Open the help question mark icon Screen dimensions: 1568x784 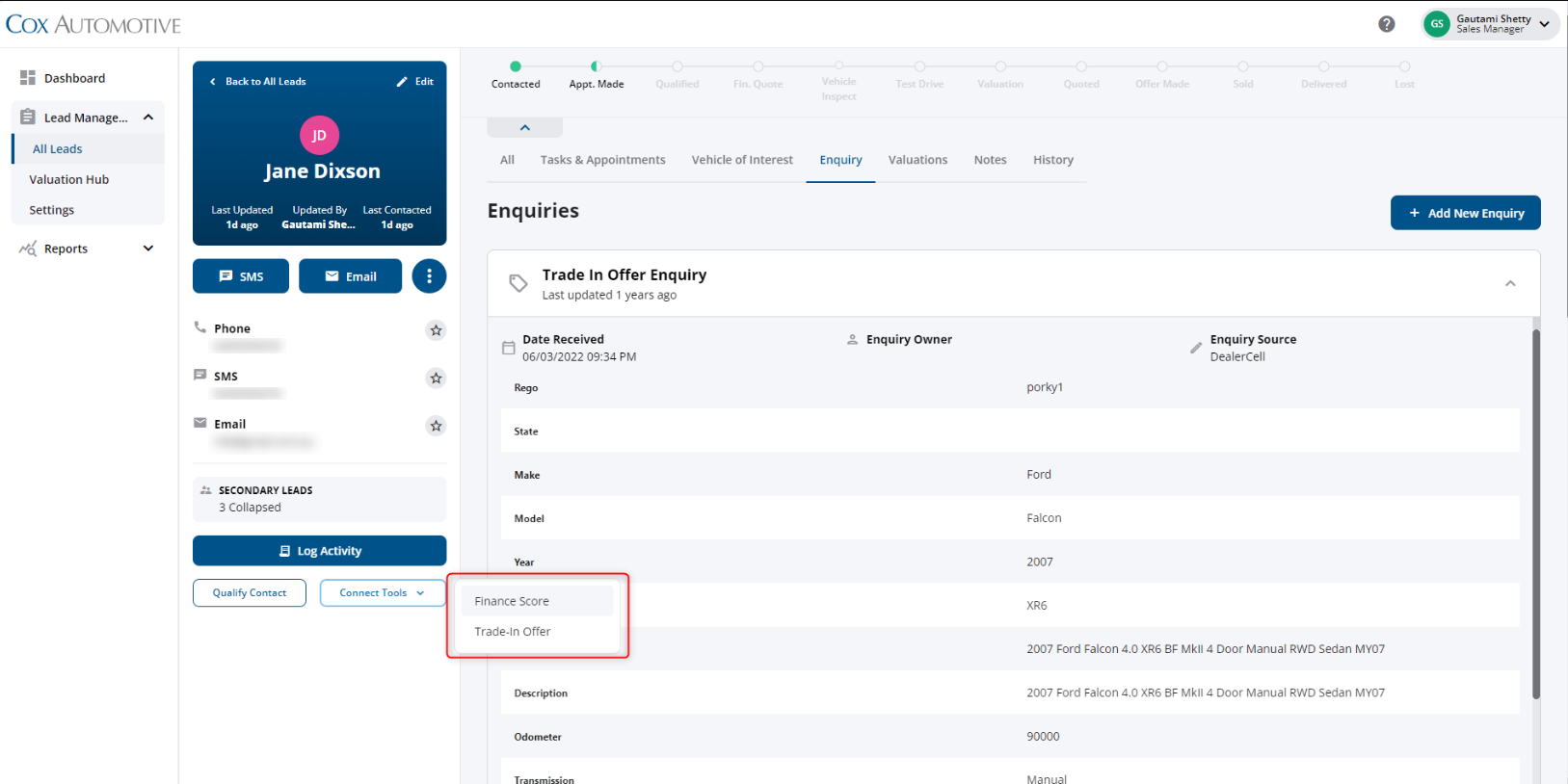[1386, 24]
